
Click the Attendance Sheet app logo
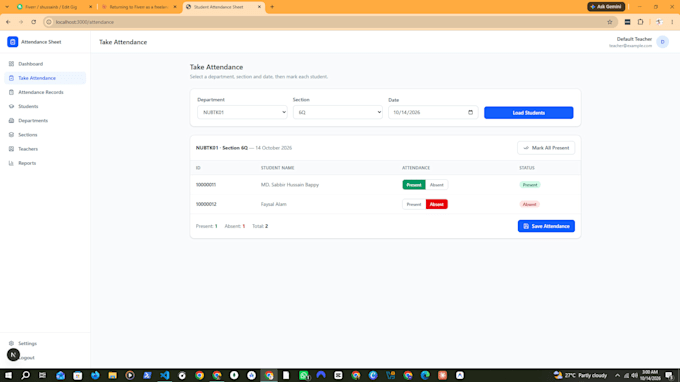coord(13,42)
